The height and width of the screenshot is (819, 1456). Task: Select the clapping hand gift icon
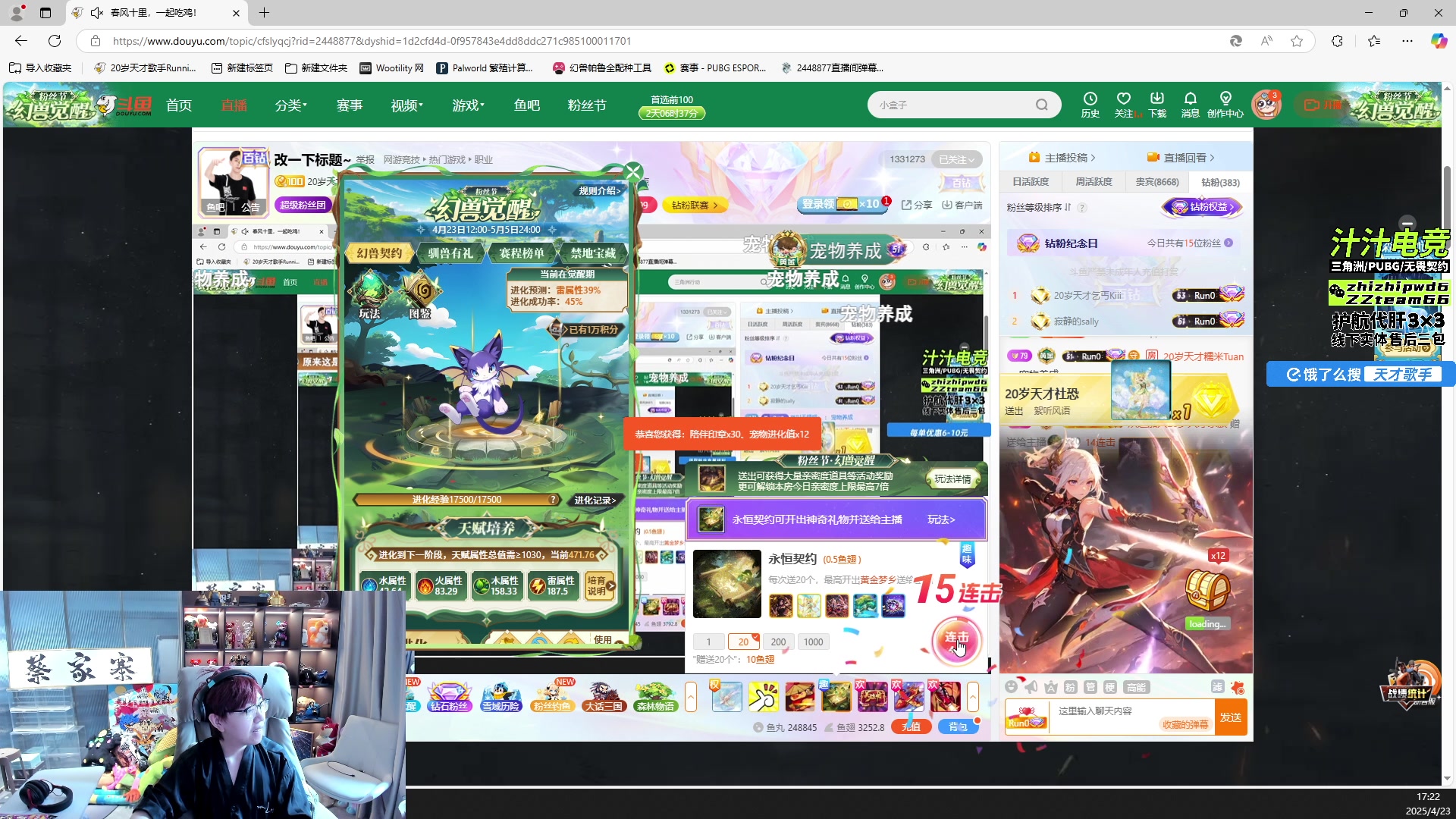(x=763, y=696)
